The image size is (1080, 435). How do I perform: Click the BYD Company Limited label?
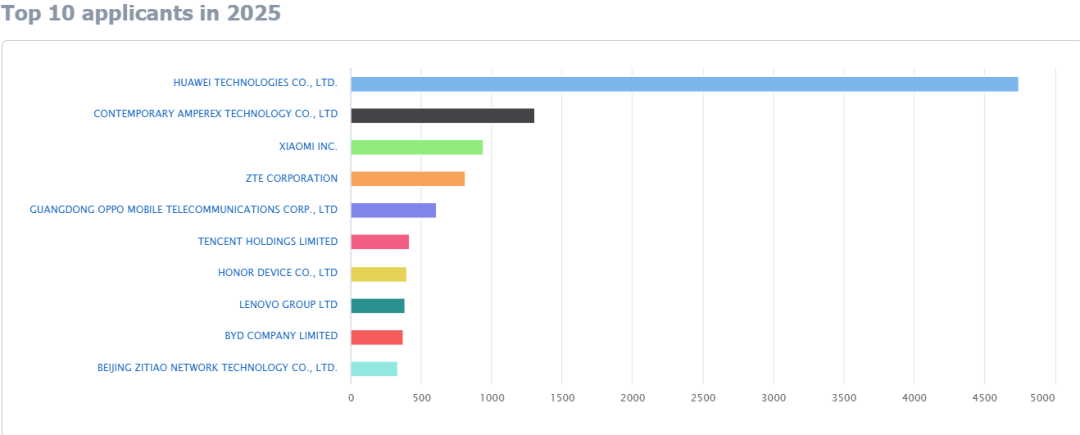pyautogui.click(x=281, y=336)
